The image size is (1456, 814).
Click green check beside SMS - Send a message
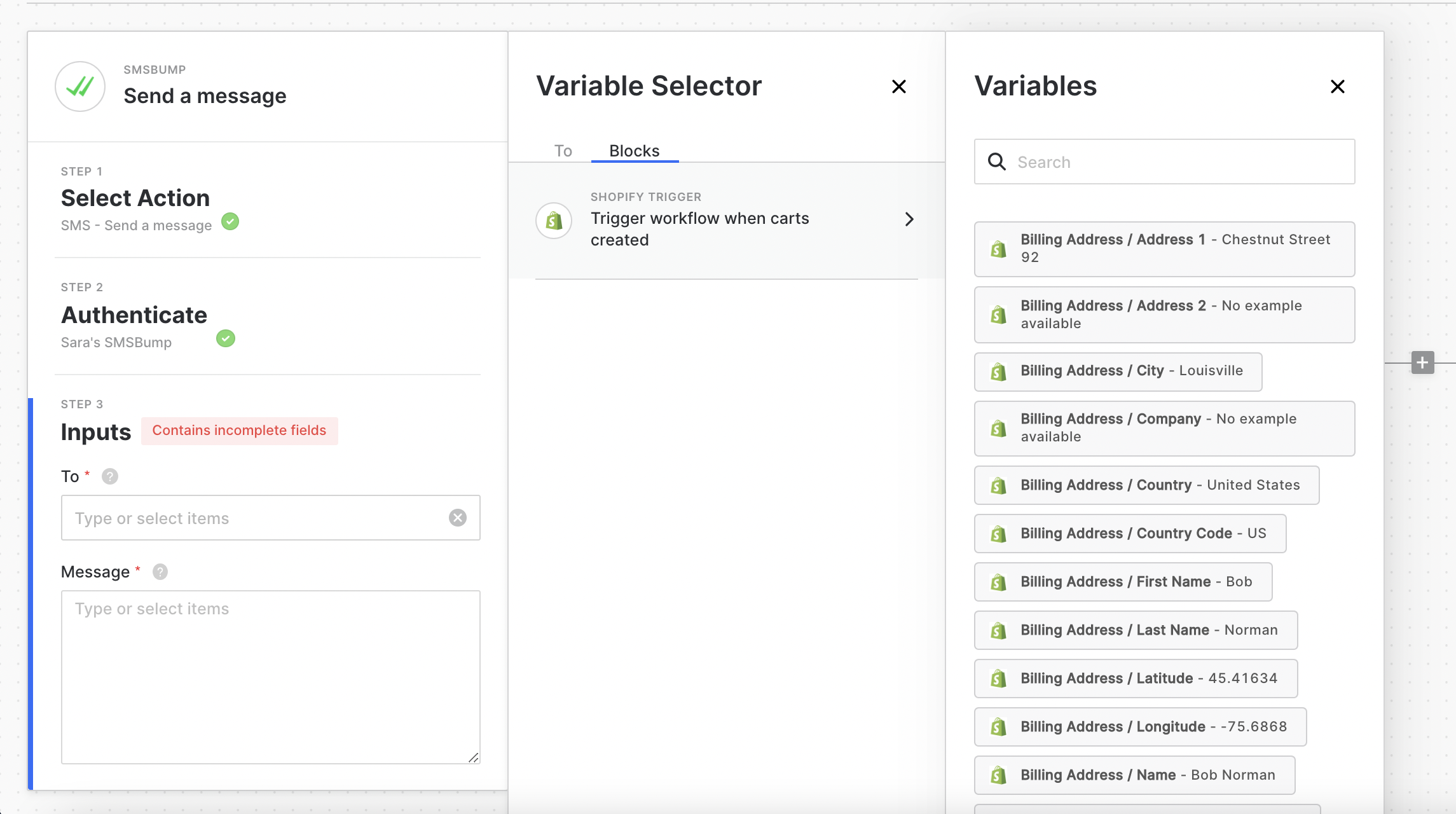(x=230, y=222)
